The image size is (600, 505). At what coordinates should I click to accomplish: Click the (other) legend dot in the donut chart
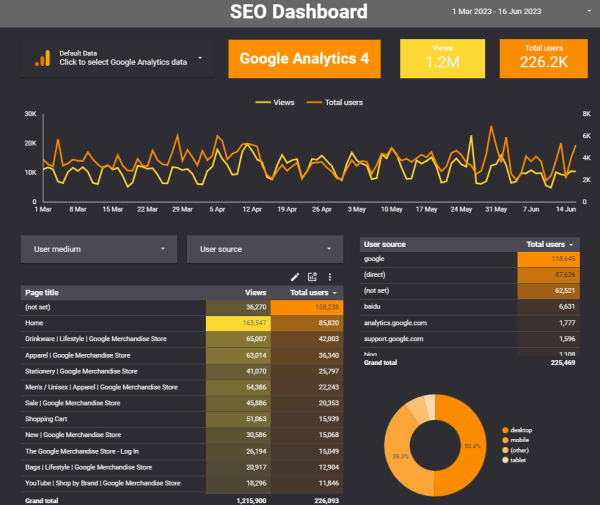coord(505,450)
